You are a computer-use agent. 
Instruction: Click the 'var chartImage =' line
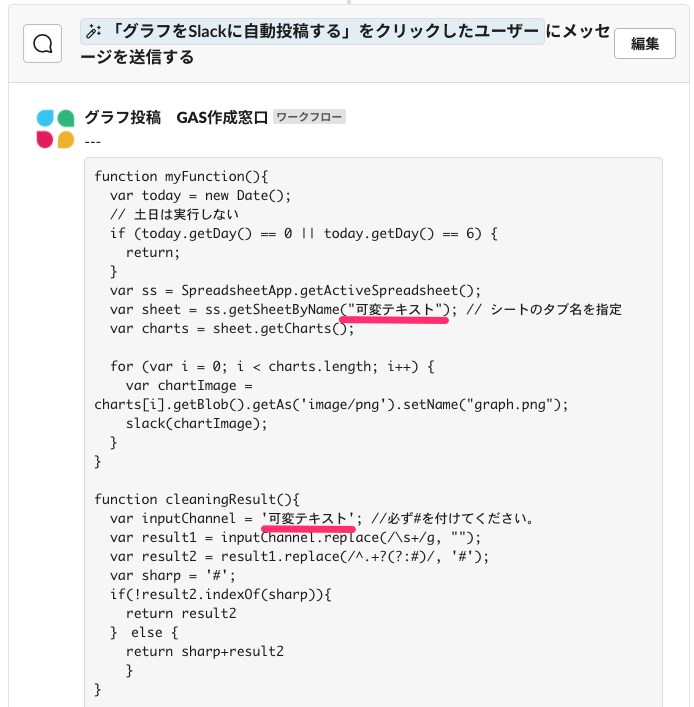189,386
